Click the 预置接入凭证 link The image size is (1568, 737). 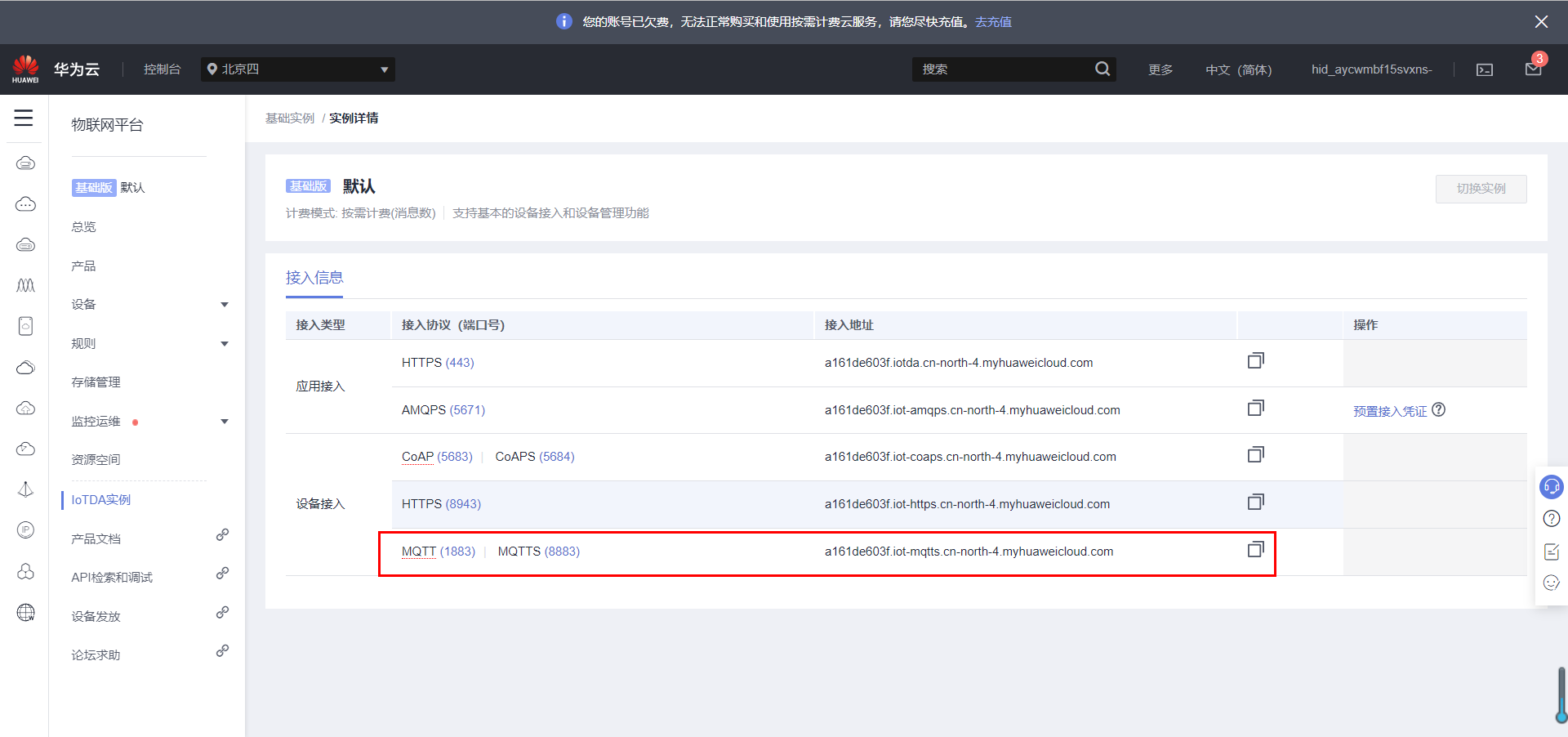[x=1390, y=411]
